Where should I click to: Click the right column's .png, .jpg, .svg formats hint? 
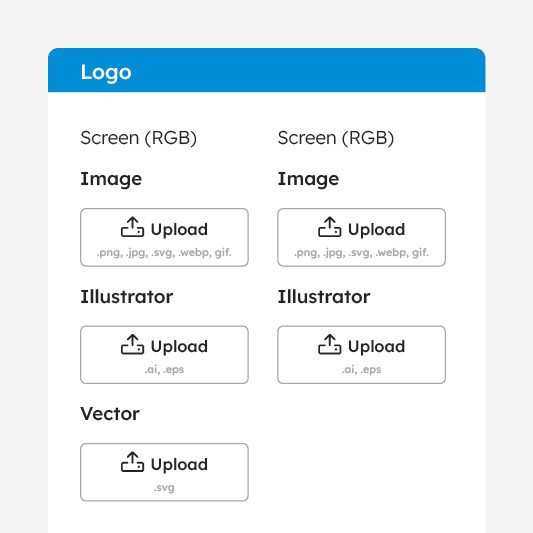361,253
